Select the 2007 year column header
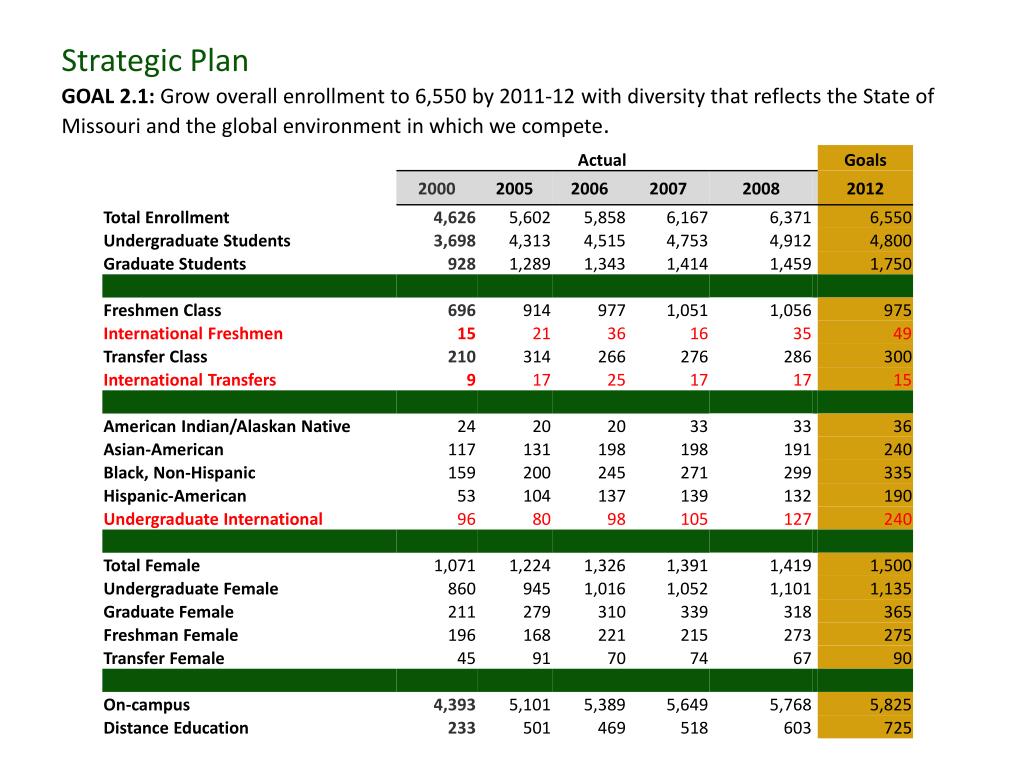This screenshot has height=768, width=1024. pos(667,189)
